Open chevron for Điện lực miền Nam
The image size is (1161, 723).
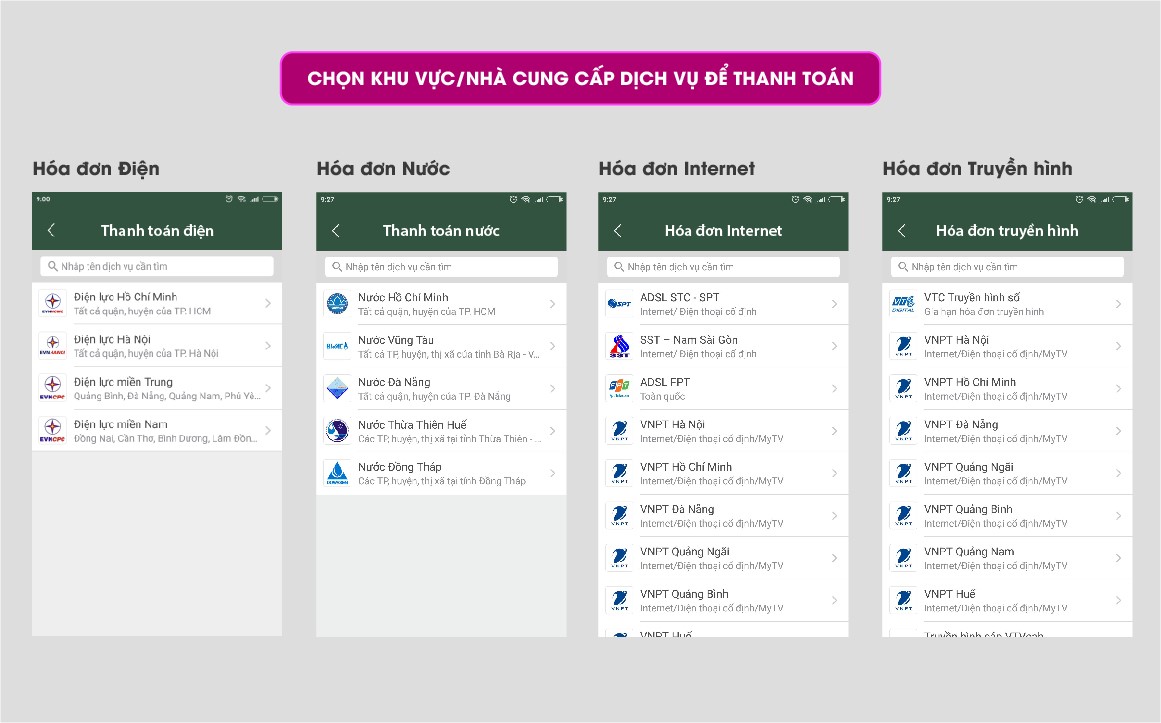(268, 430)
